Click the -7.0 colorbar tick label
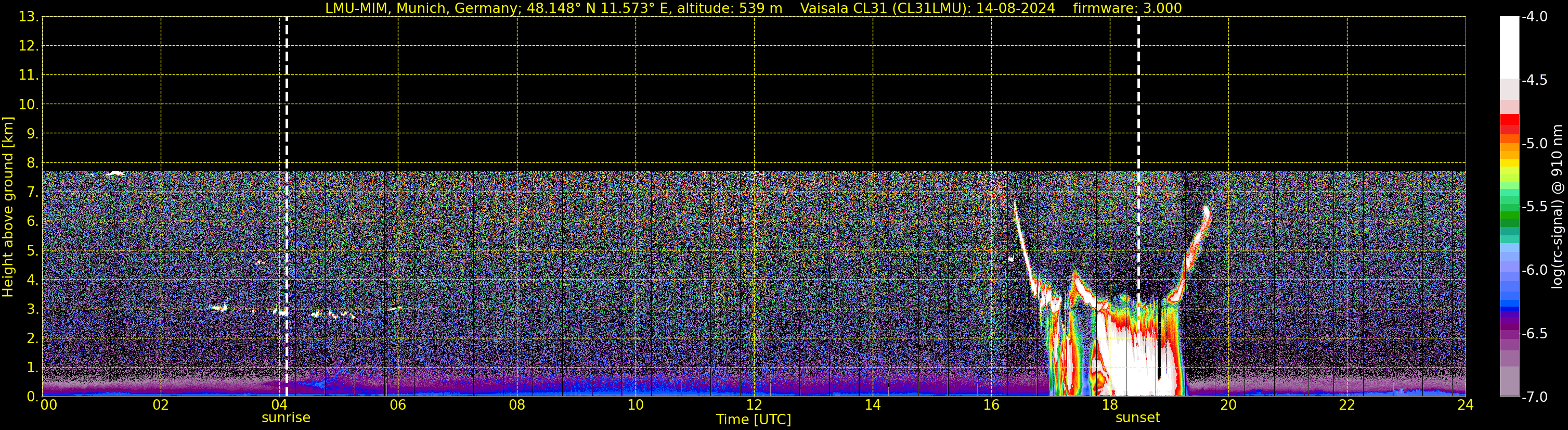 [1534, 397]
